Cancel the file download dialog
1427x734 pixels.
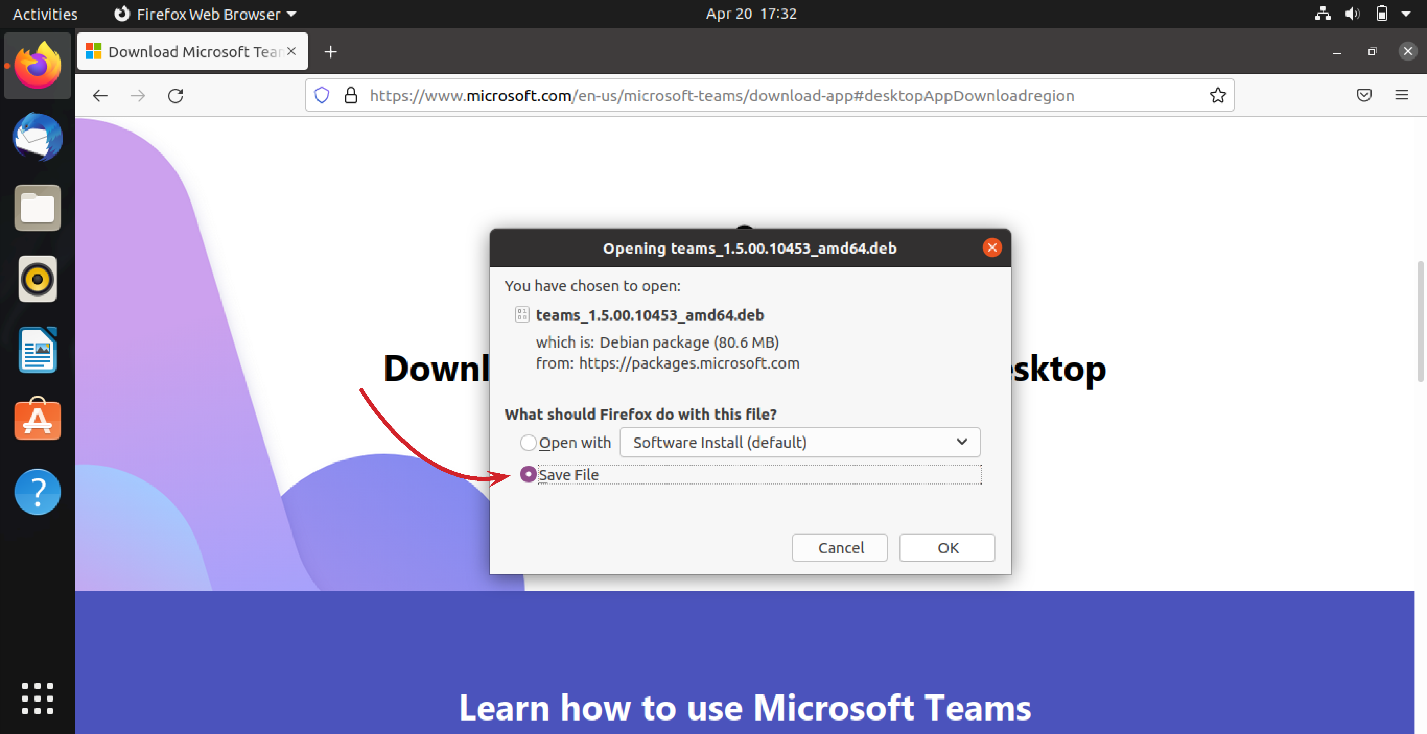click(840, 548)
